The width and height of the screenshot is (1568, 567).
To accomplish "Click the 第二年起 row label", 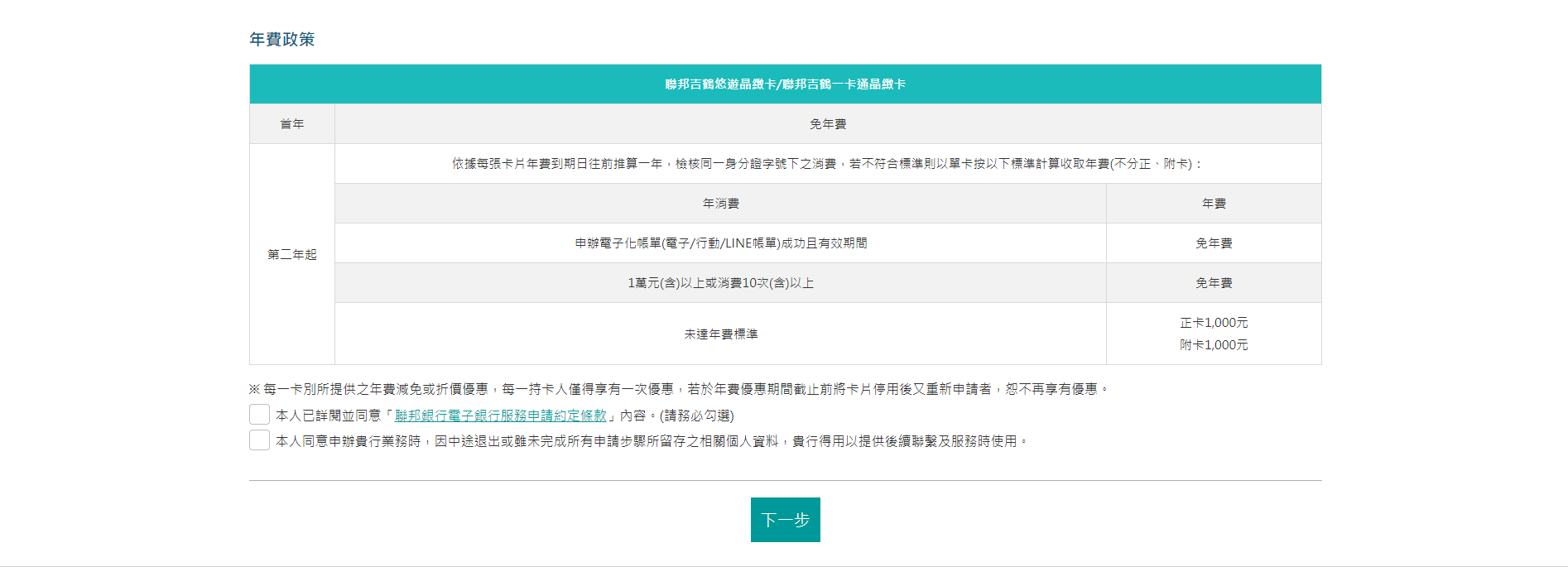I will tap(292, 254).
